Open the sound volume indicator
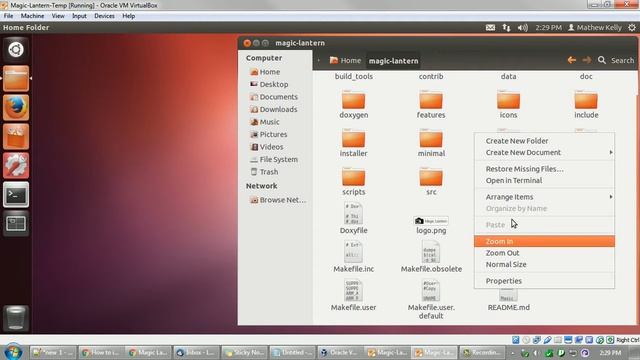This screenshot has width=640, height=360. pyautogui.click(x=522, y=27)
